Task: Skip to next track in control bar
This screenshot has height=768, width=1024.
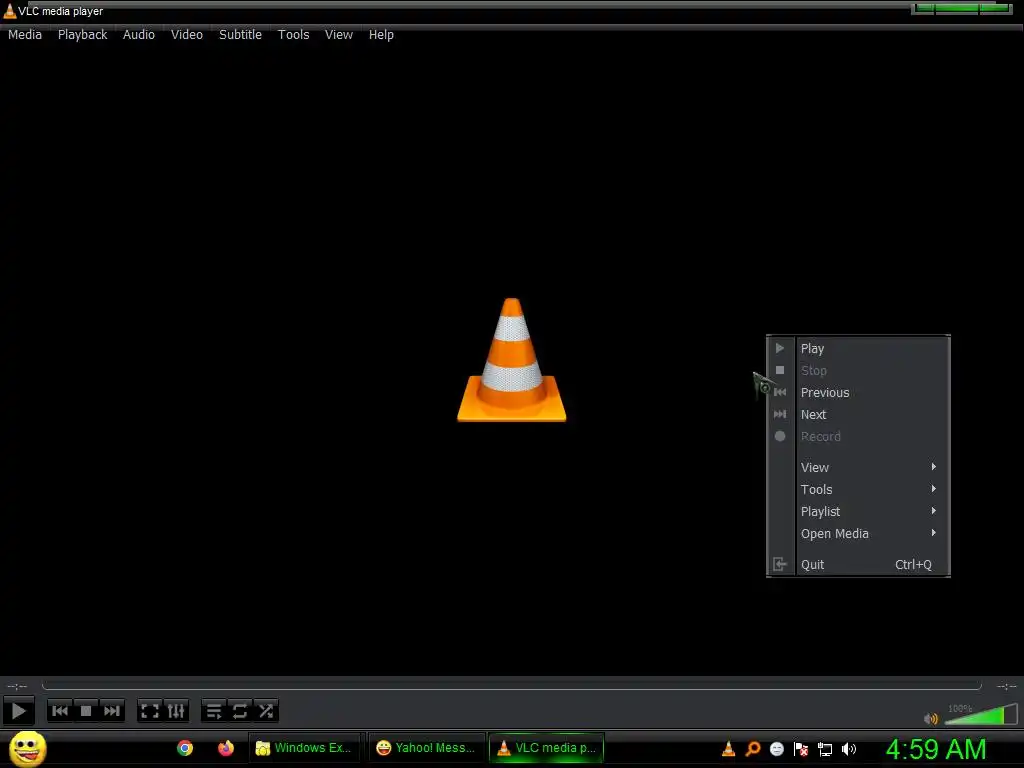Action: [x=112, y=711]
